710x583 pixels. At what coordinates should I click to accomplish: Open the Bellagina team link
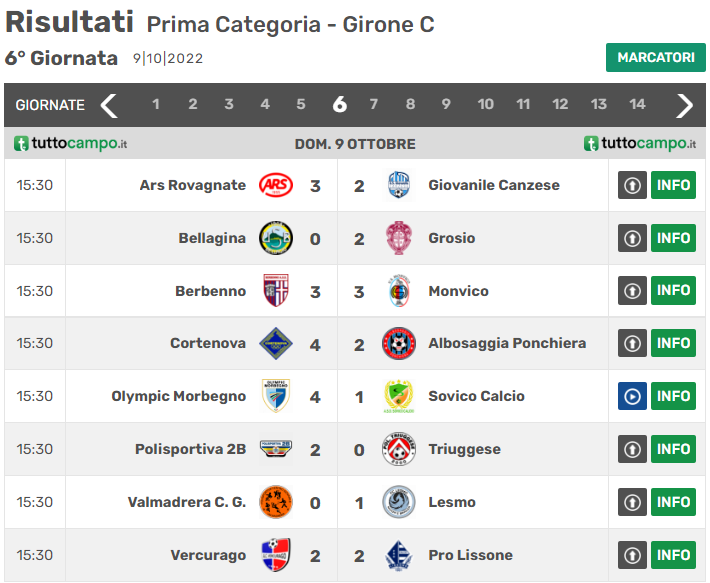(212, 238)
